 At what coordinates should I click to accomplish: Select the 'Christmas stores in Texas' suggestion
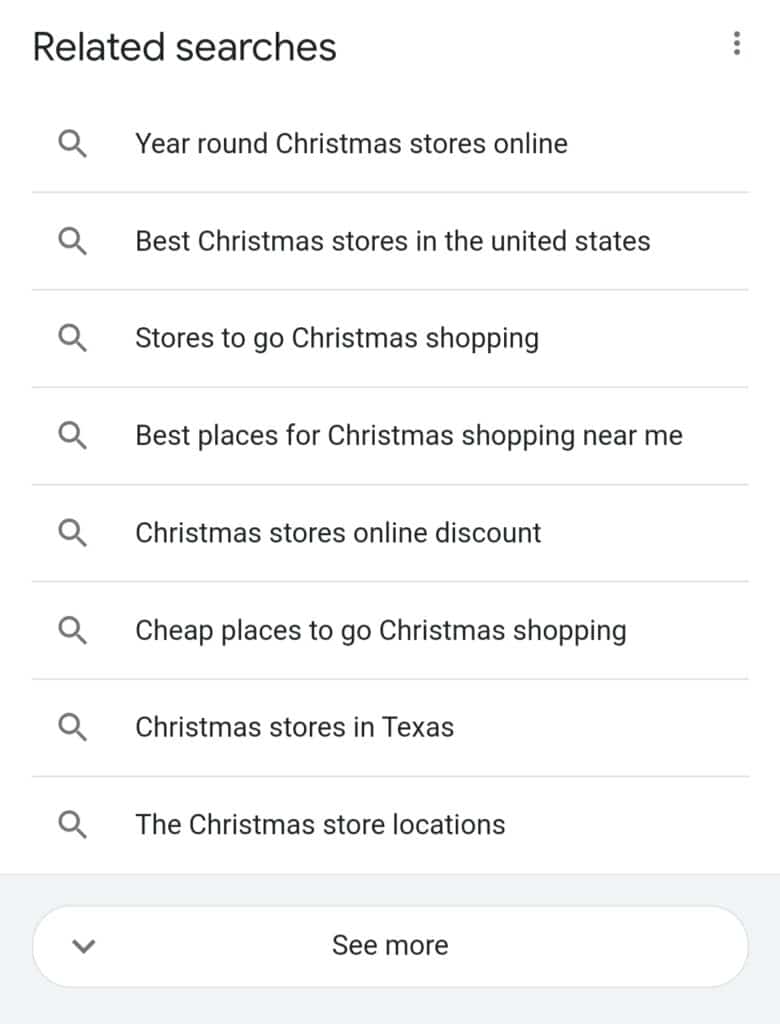(294, 727)
